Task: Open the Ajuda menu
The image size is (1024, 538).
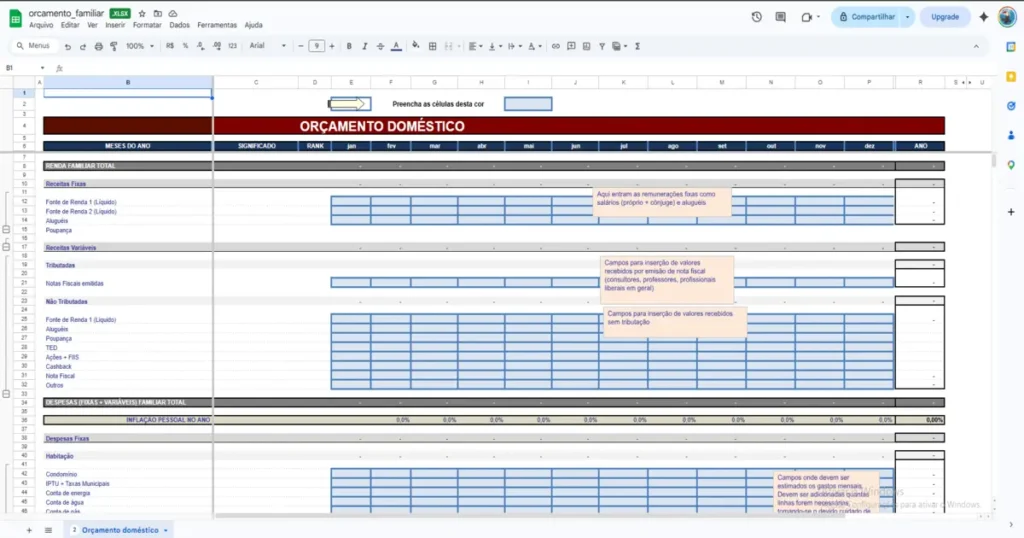Action: click(253, 25)
